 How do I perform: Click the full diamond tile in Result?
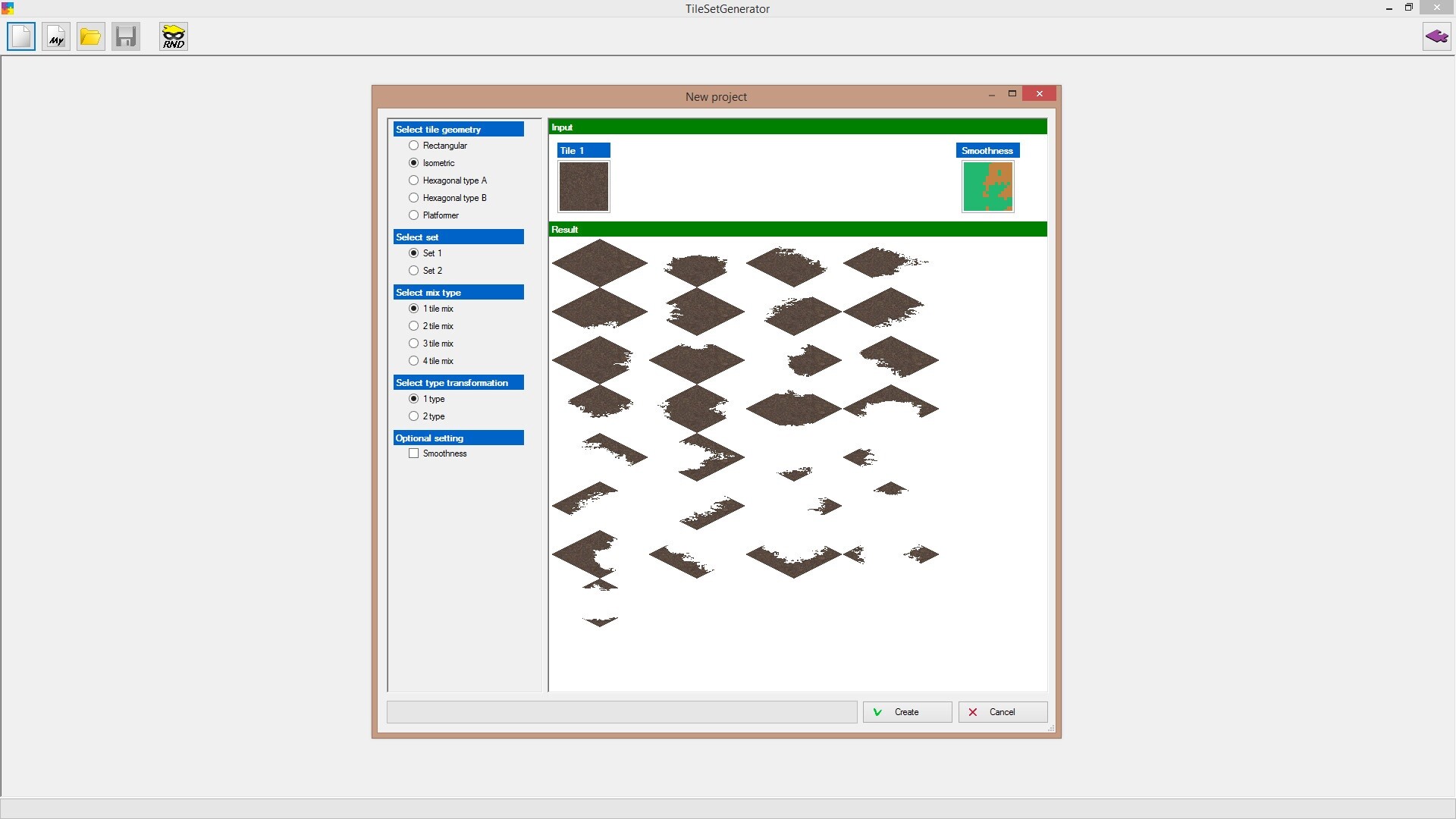(x=600, y=263)
